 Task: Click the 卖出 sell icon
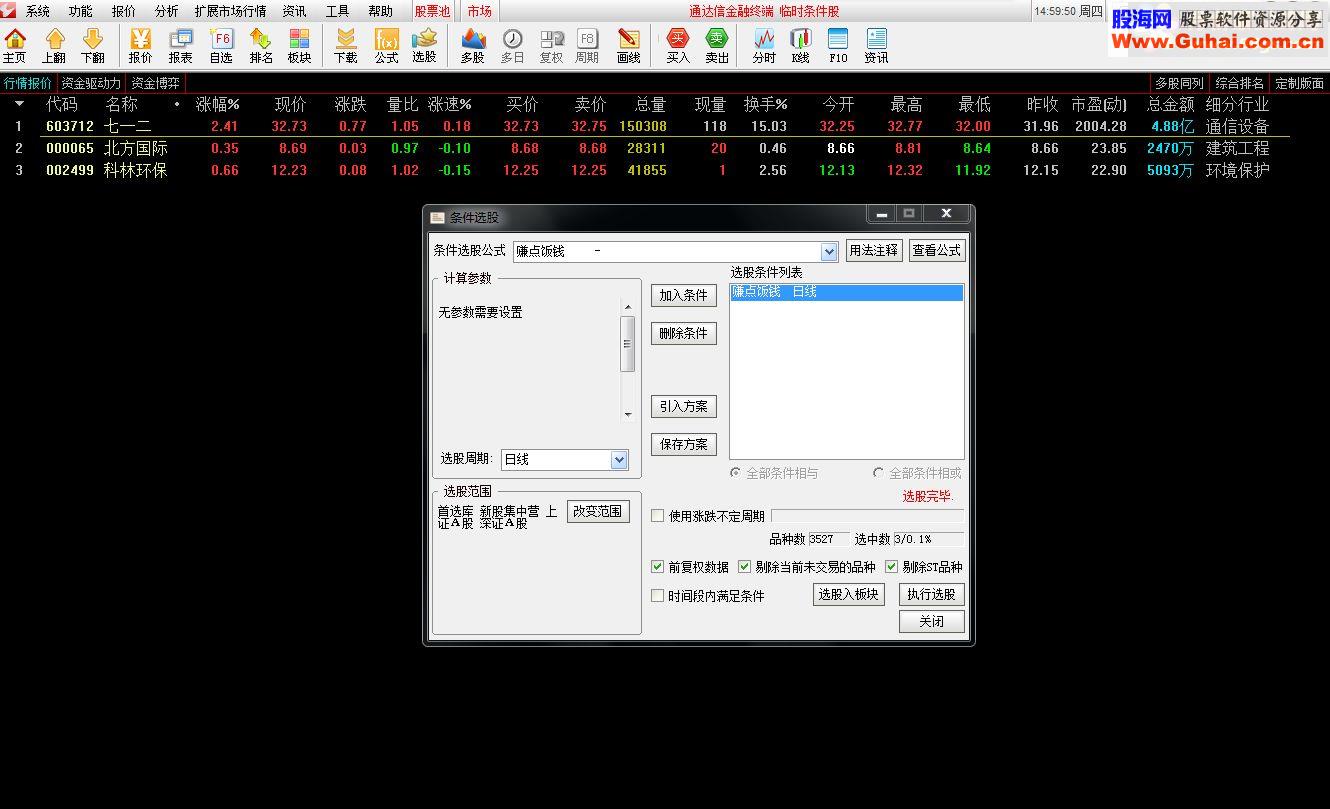[717, 45]
